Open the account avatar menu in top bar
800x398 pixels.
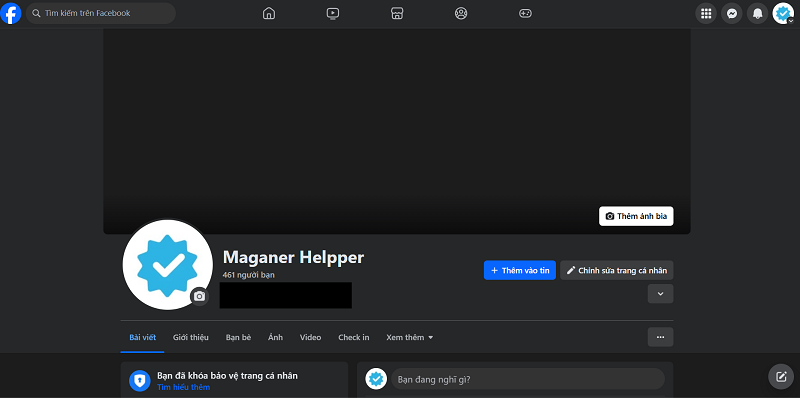(783, 14)
